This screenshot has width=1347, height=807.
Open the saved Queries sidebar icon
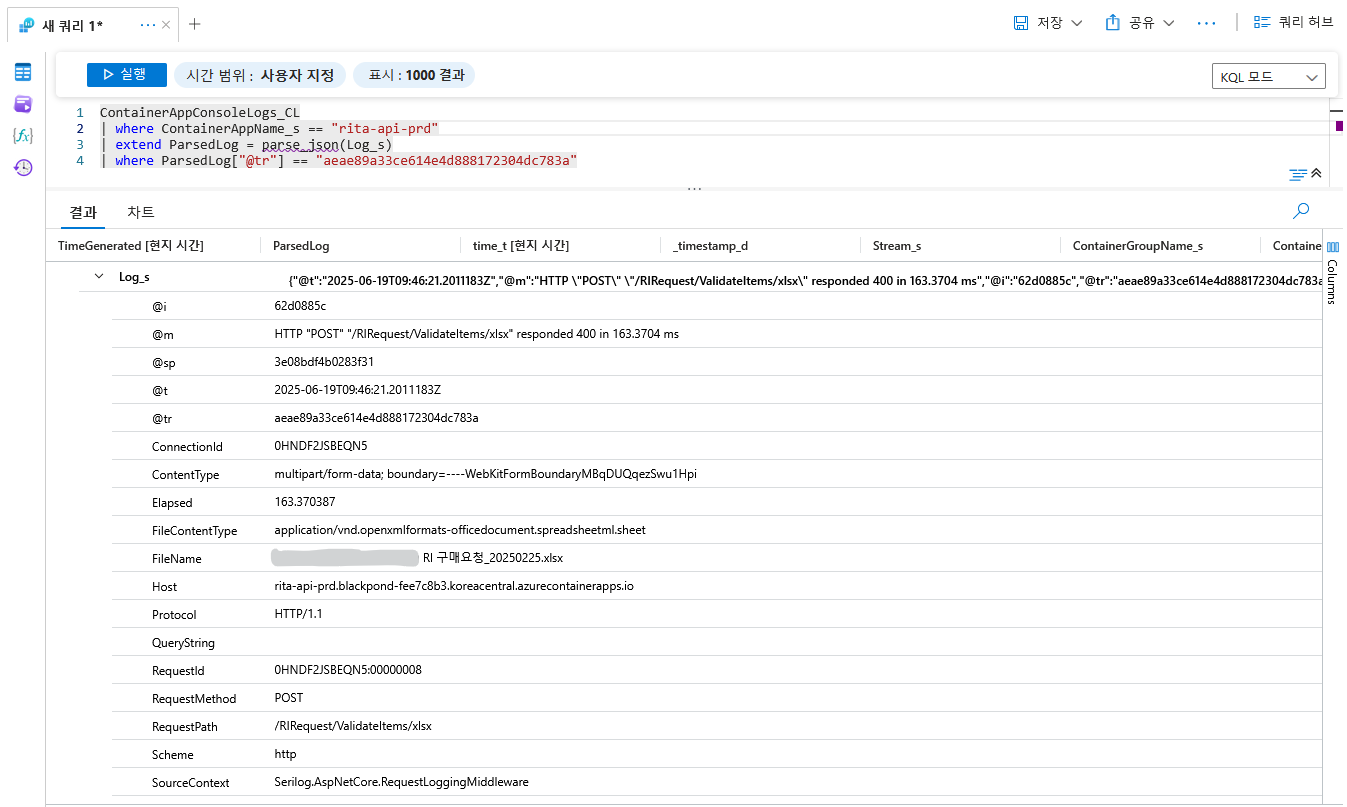[22, 104]
